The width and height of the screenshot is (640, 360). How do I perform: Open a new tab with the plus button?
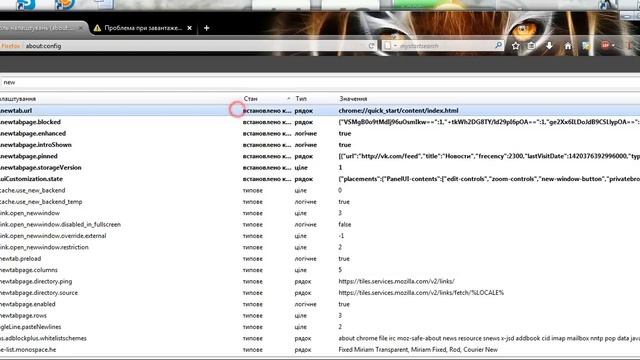pos(207,28)
